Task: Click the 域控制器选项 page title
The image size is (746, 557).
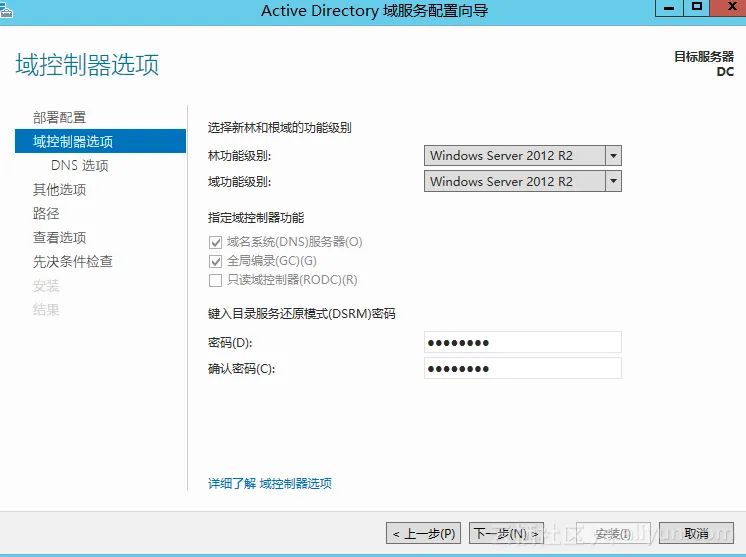Action: click(88, 65)
